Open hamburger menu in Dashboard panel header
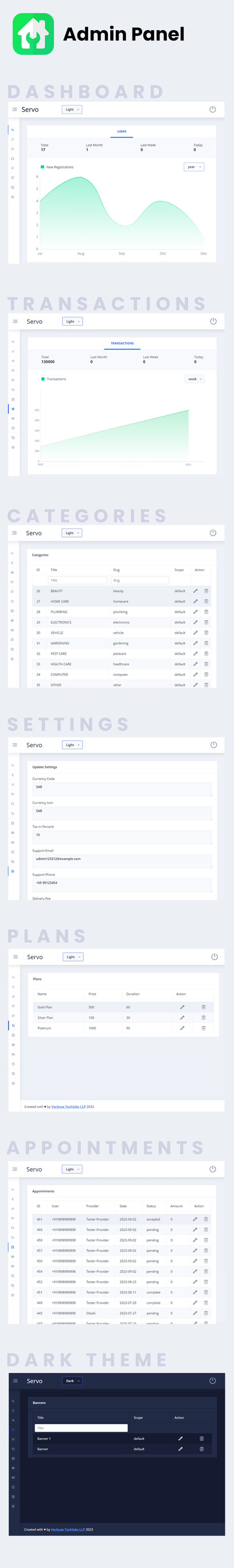Screen dimensions: 234x1568 coord(15,110)
